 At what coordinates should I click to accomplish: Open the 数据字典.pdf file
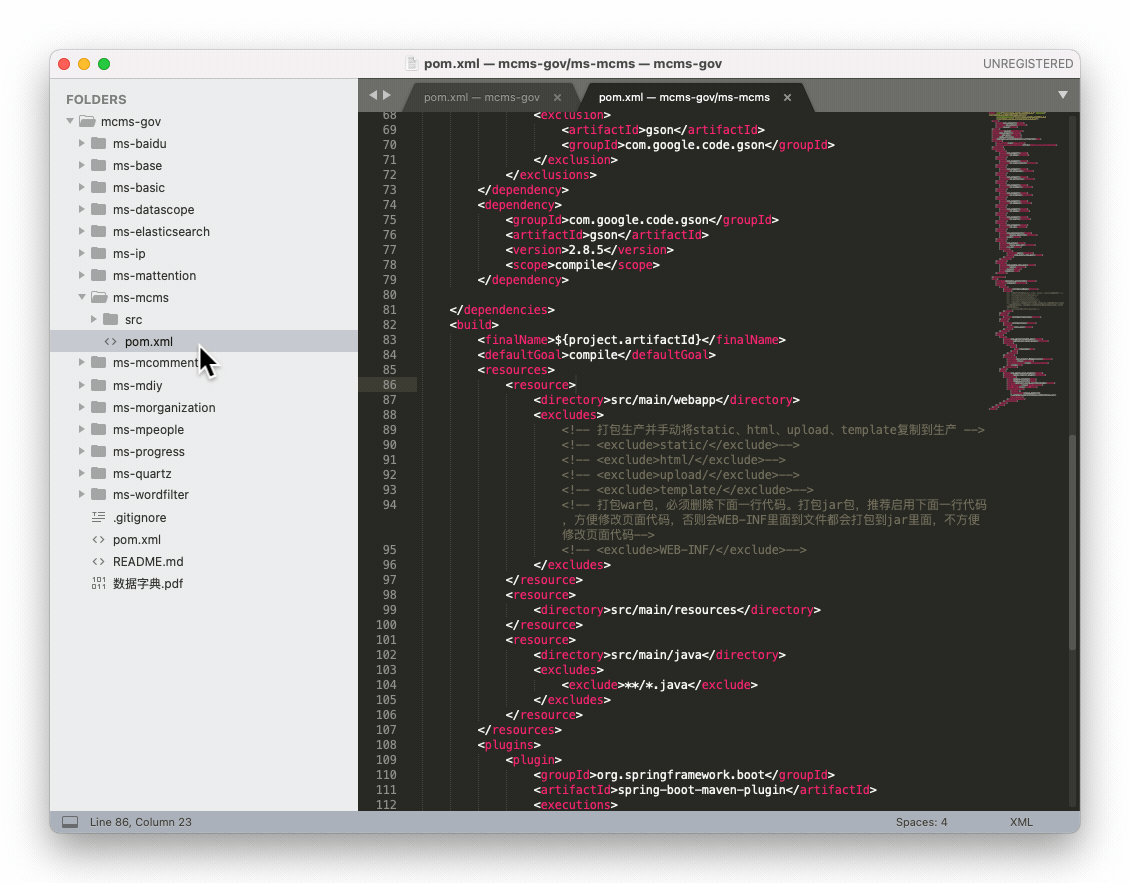pyautogui.click(x=147, y=584)
